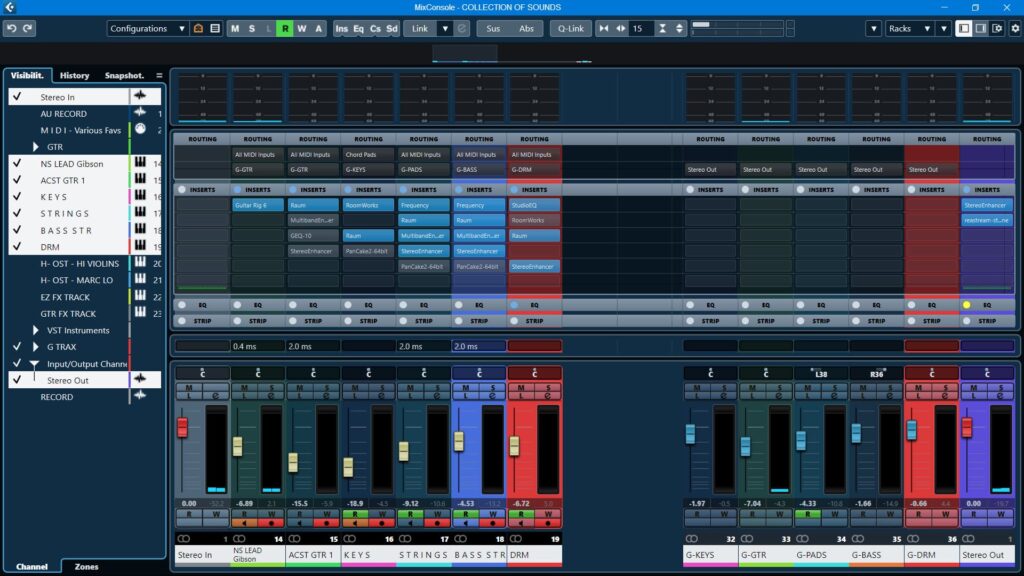Click the Q-Link button
1024x576 pixels.
[x=570, y=29]
